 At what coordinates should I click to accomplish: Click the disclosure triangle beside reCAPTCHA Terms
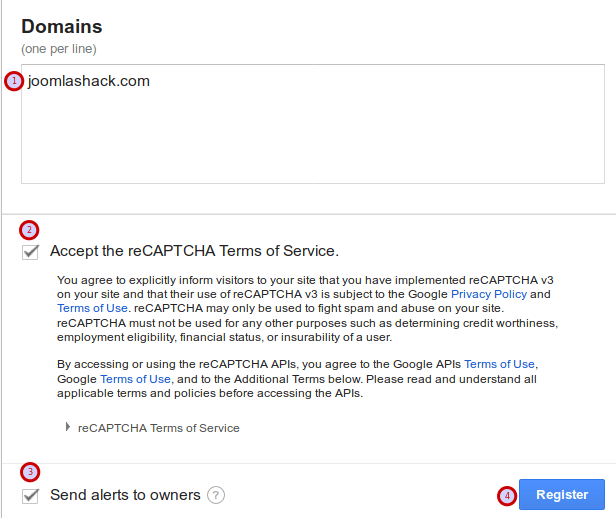tap(68, 427)
